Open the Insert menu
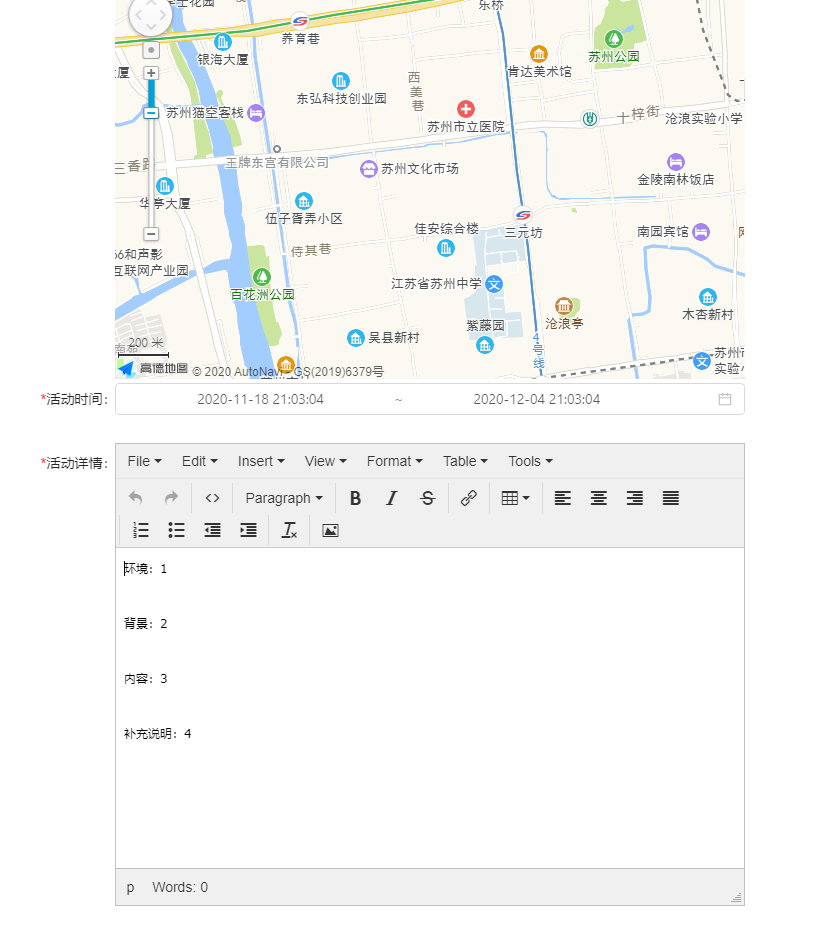Screen dimensions: 830x931 (x=261, y=461)
